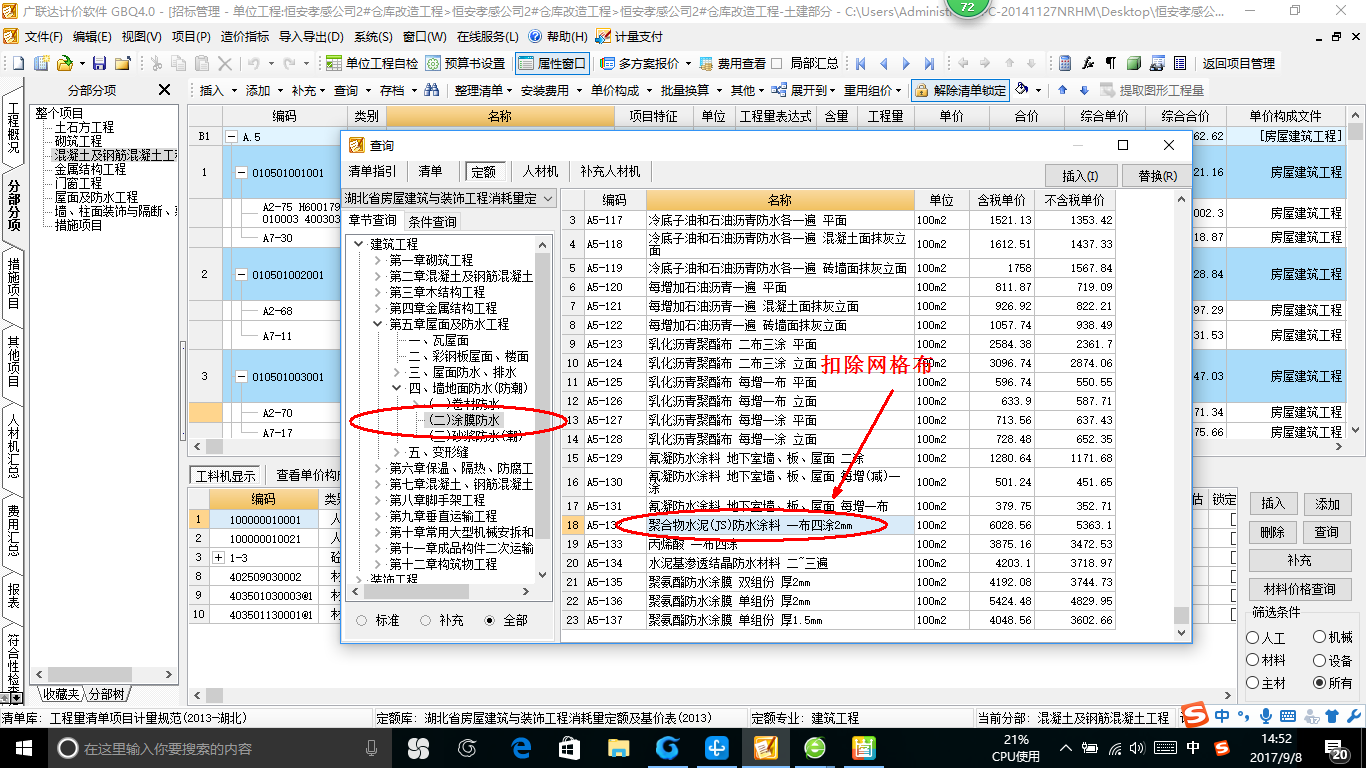Image resolution: width=1366 pixels, height=768 pixels.
Task: Collapse 第五章屋面及防水工程 node
Action: (377, 324)
